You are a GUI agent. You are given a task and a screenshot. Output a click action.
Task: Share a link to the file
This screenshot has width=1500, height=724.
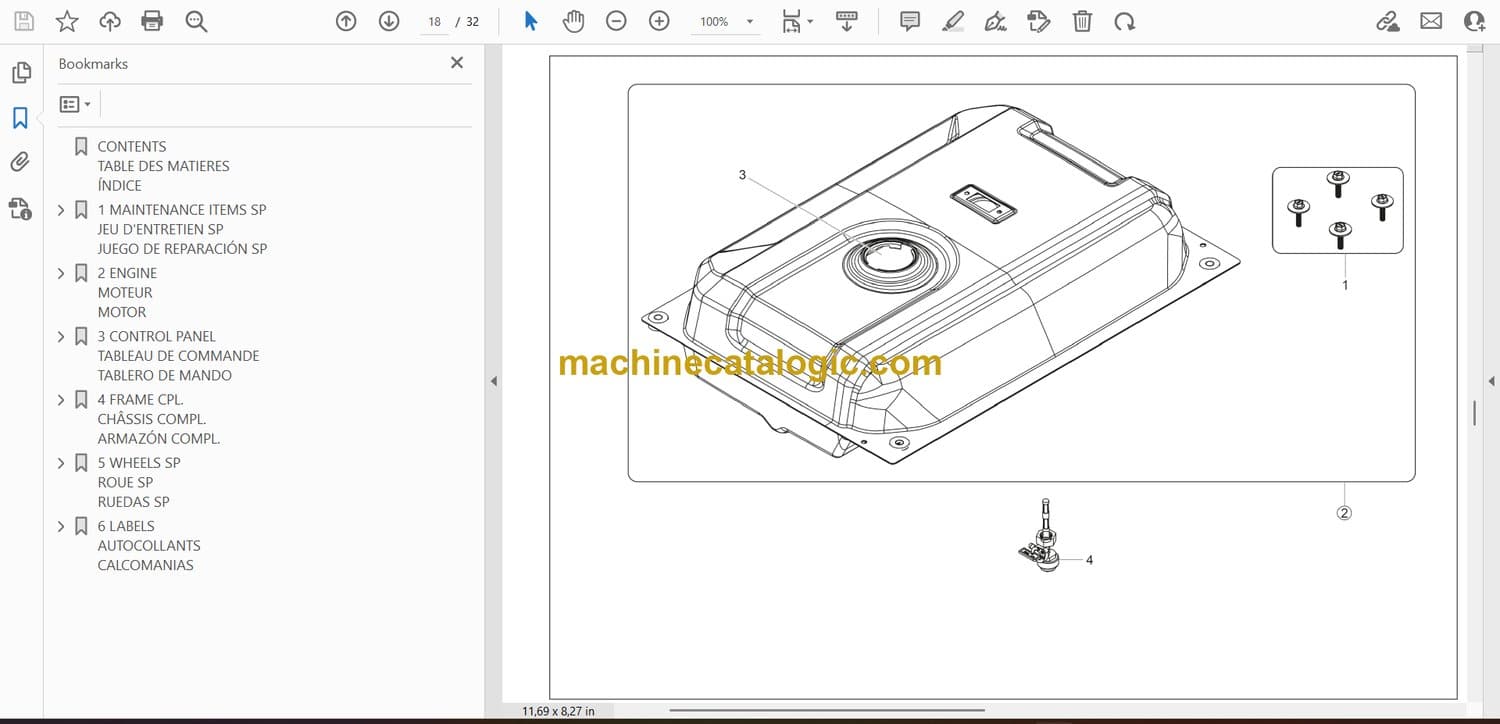[x=1387, y=21]
